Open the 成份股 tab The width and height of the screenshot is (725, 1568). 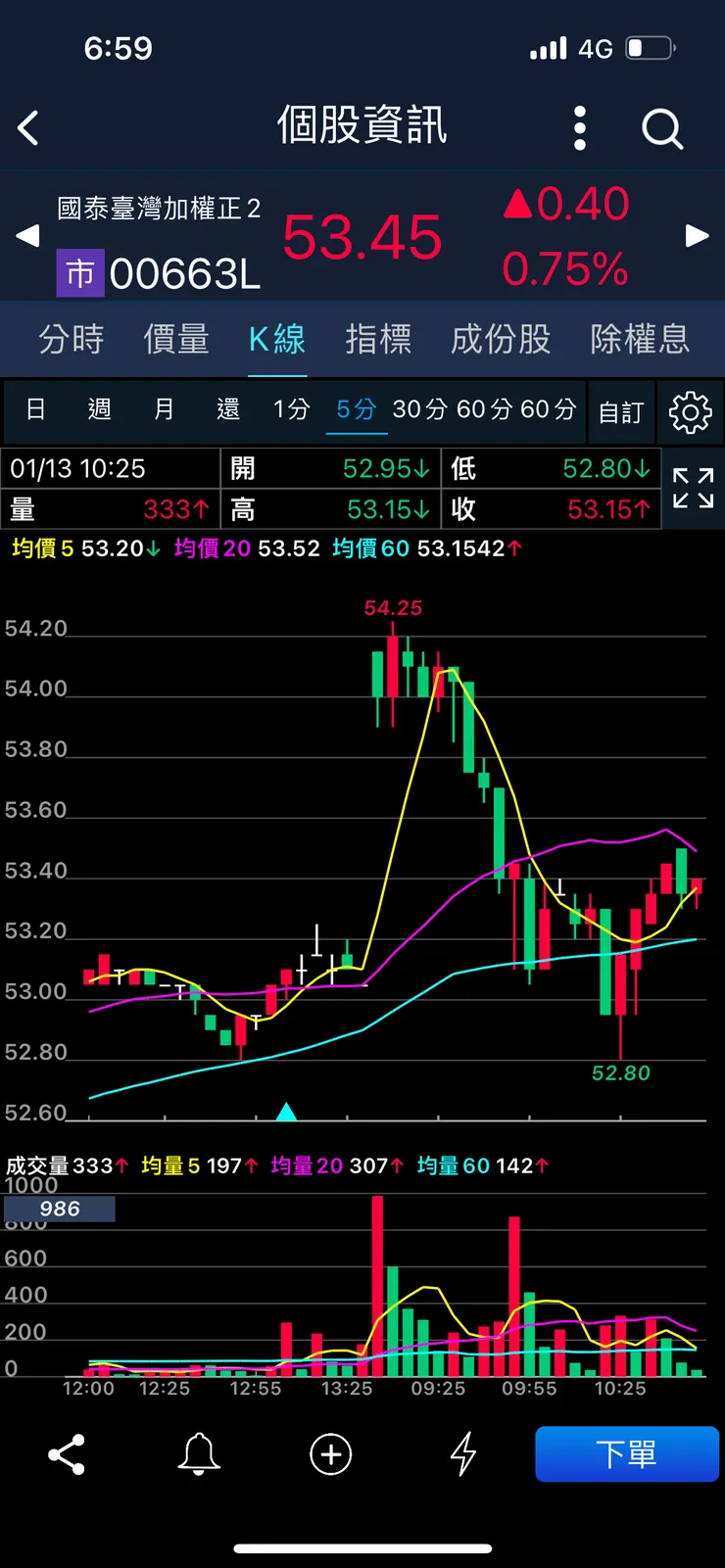point(501,339)
